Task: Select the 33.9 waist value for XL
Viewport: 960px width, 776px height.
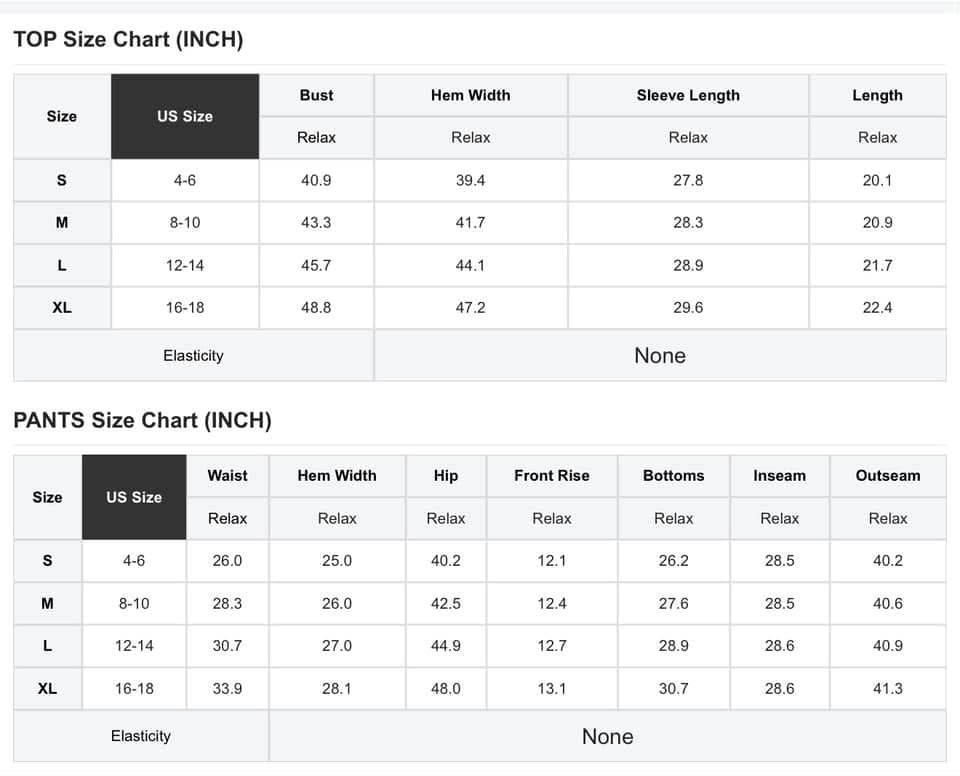Action: click(x=227, y=688)
